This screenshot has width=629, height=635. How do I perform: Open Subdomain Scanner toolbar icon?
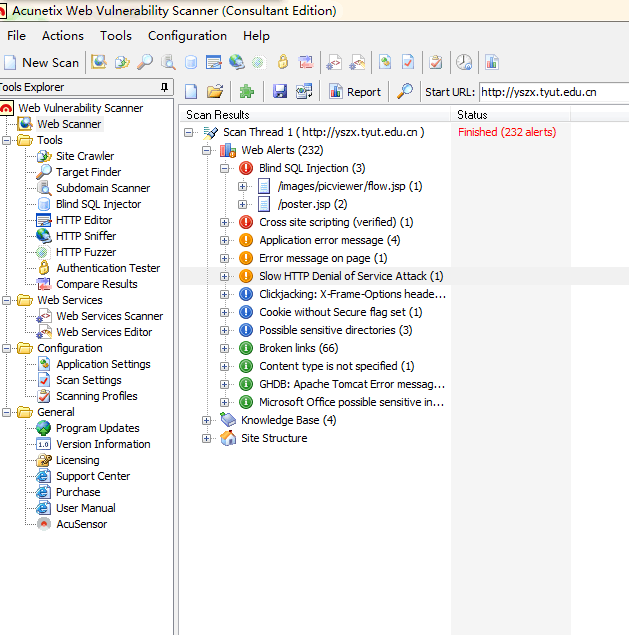168,62
